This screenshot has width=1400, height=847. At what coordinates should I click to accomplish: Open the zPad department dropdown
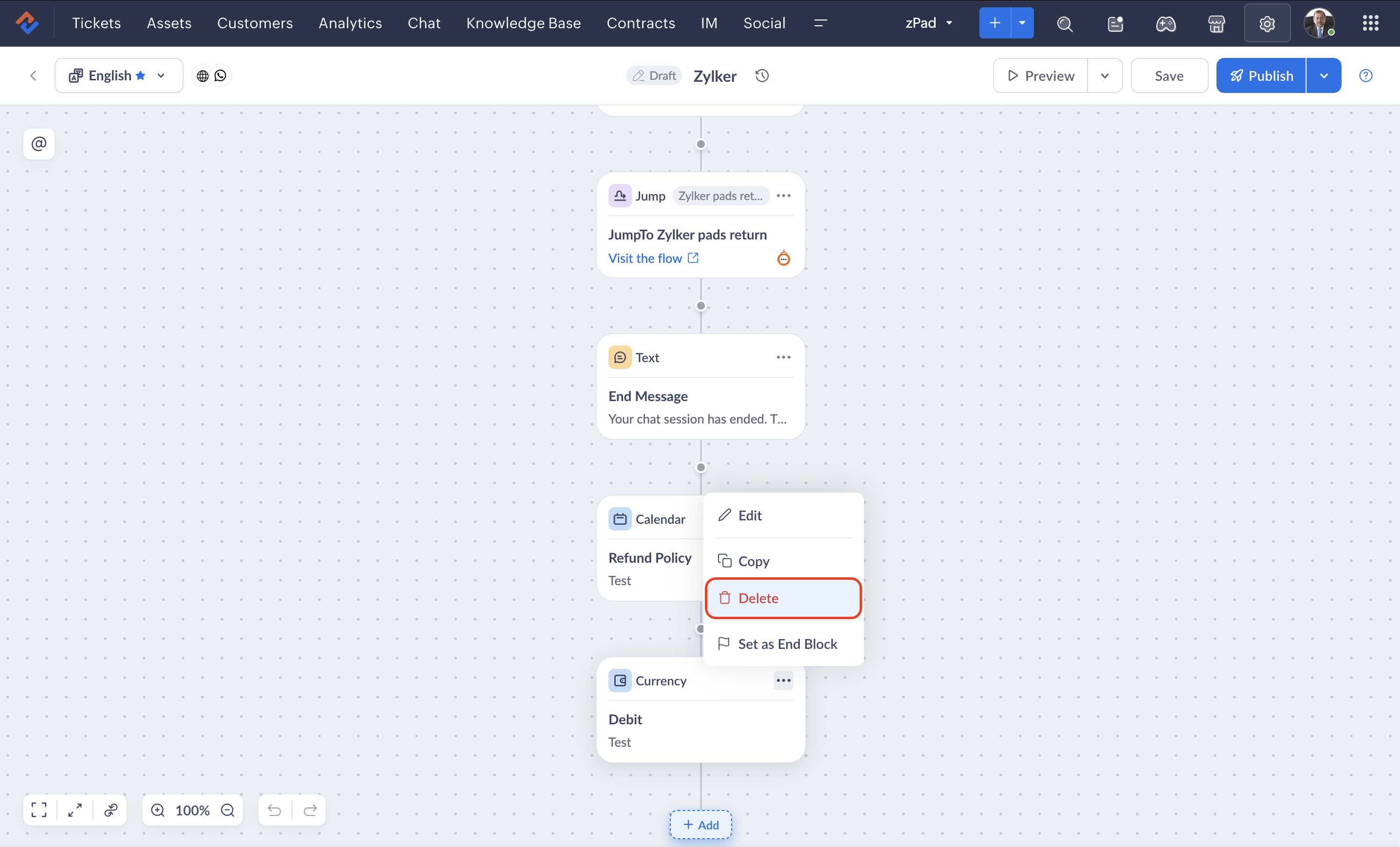click(x=928, y=23)
